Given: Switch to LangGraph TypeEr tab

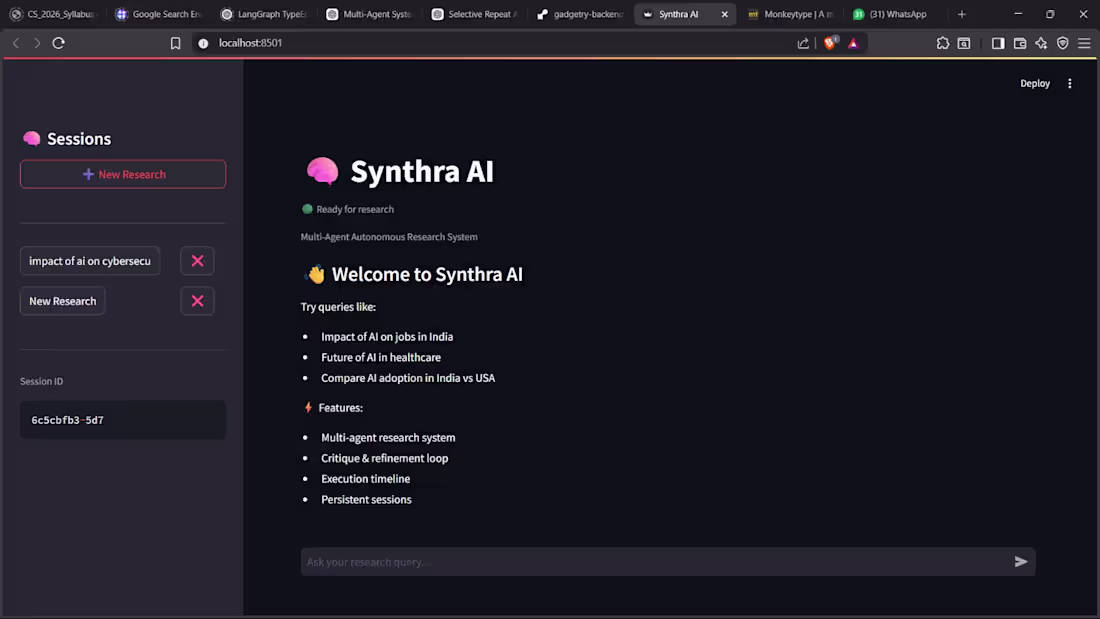Looking at the screenshot, I should pos(264,14).
